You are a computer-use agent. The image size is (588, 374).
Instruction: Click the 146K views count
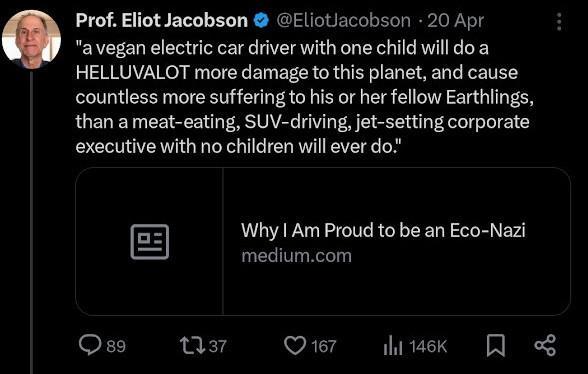(428, 346)
